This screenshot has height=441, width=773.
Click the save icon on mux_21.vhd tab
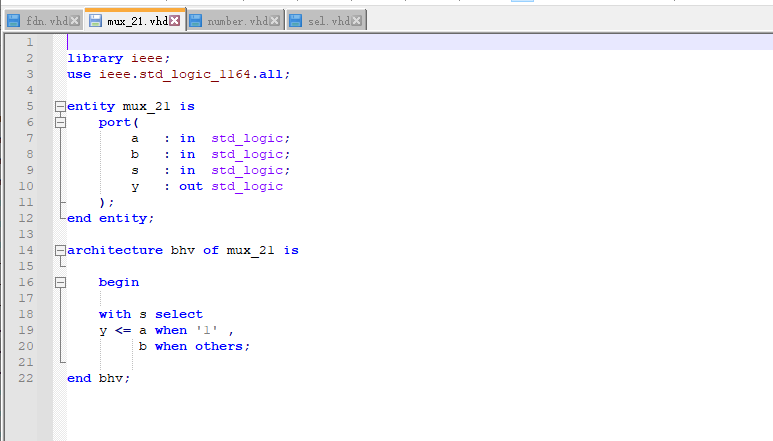click(x=95, y=21)
